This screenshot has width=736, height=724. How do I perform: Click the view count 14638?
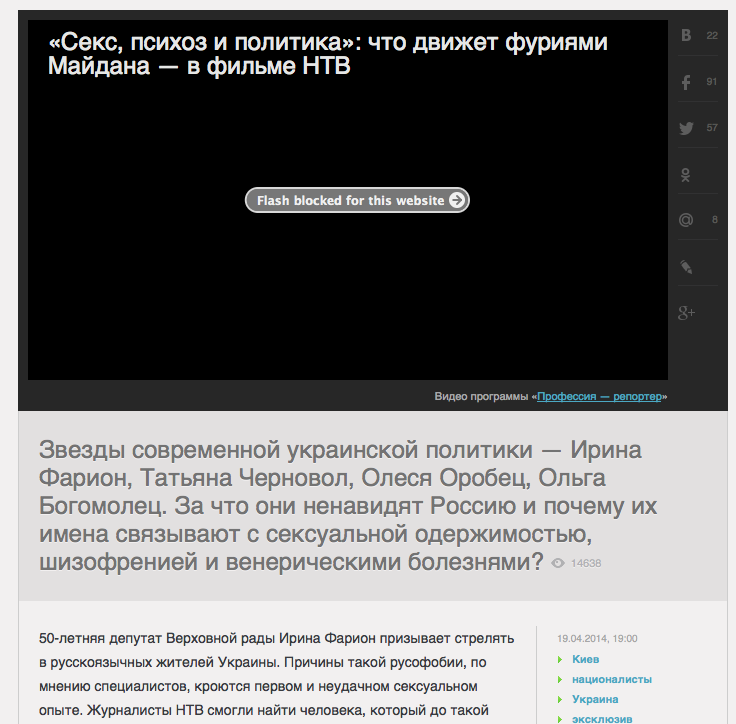coord(586,563)
